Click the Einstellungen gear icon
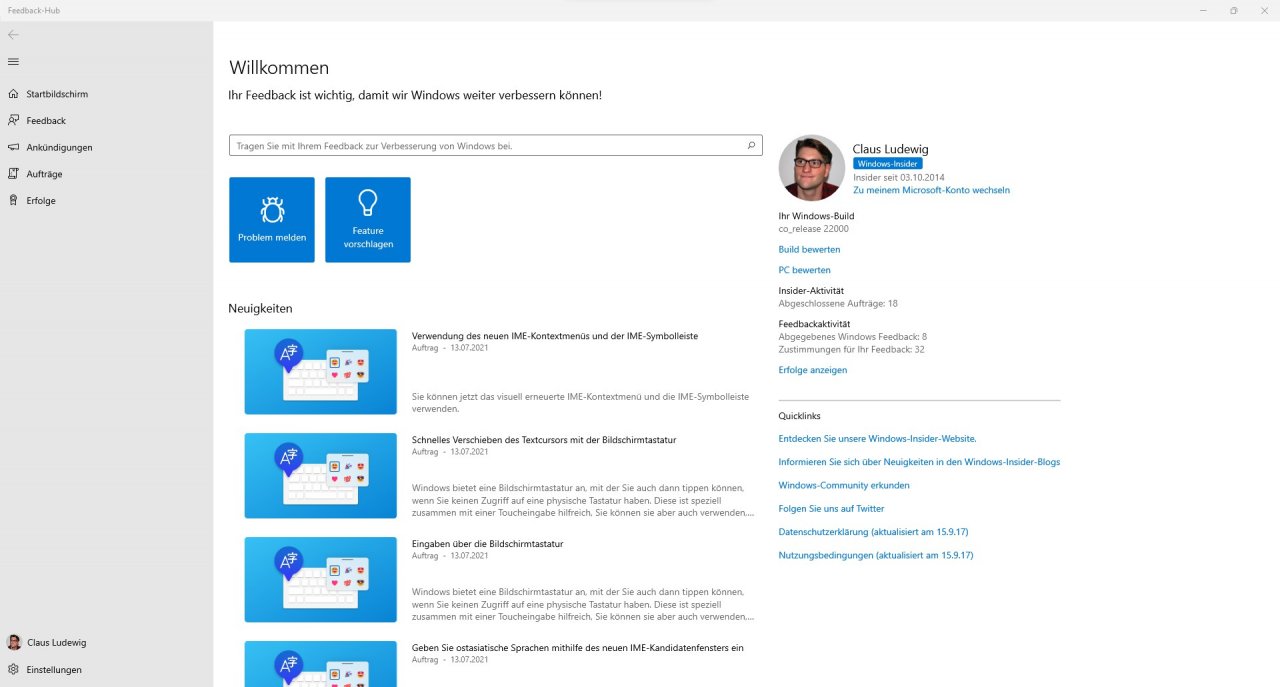This screenshot has height=687, width=1280. click(x=13, y=669)
